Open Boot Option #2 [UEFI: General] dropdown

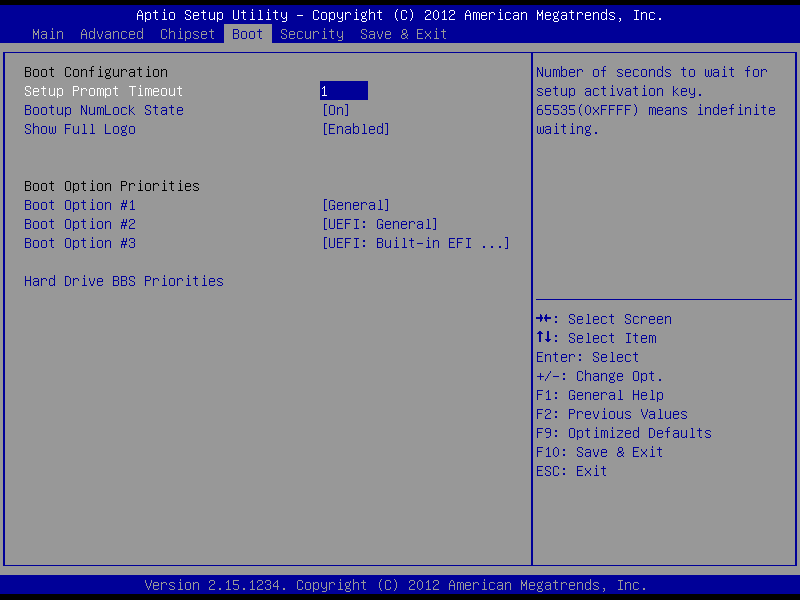pos(380,224)
